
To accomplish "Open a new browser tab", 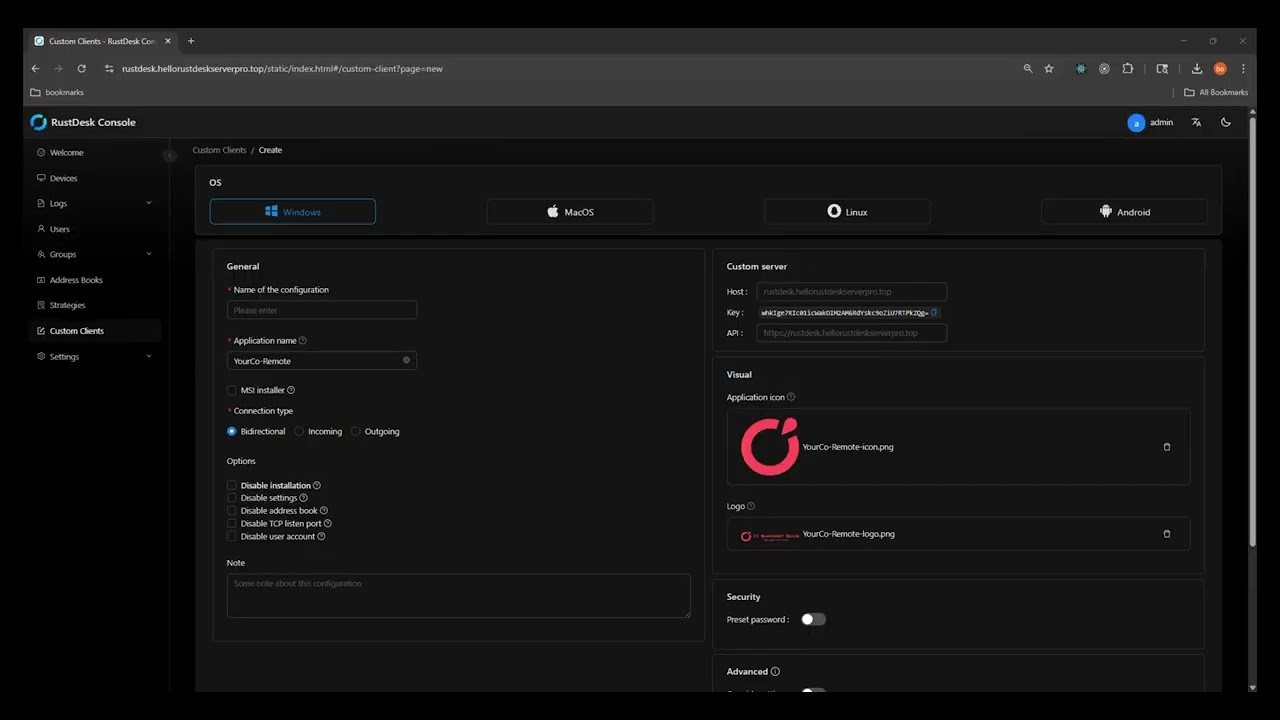I will (x=191, y=41).
